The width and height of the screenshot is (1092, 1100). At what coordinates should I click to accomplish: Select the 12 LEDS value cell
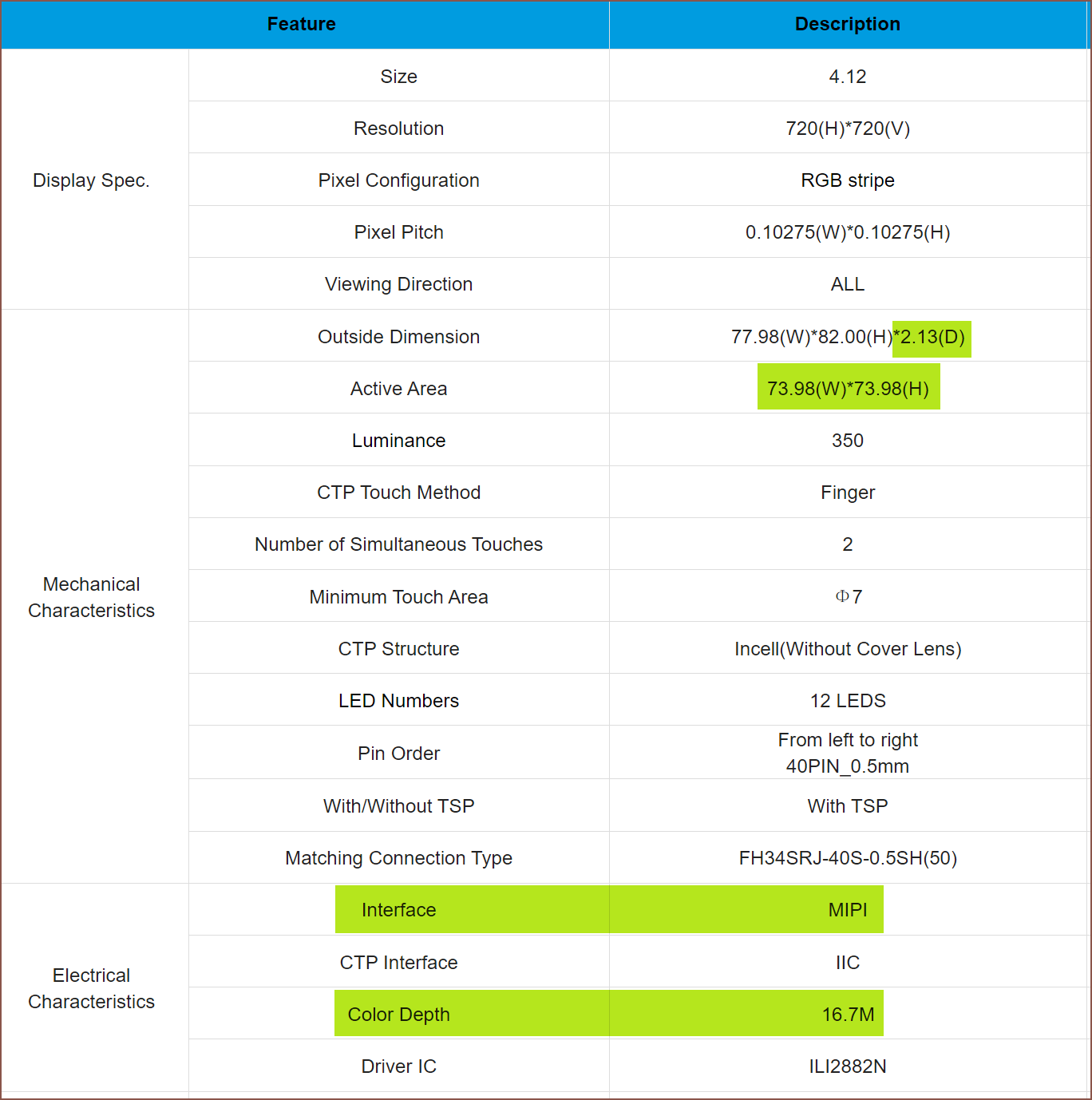pos(847,701)
